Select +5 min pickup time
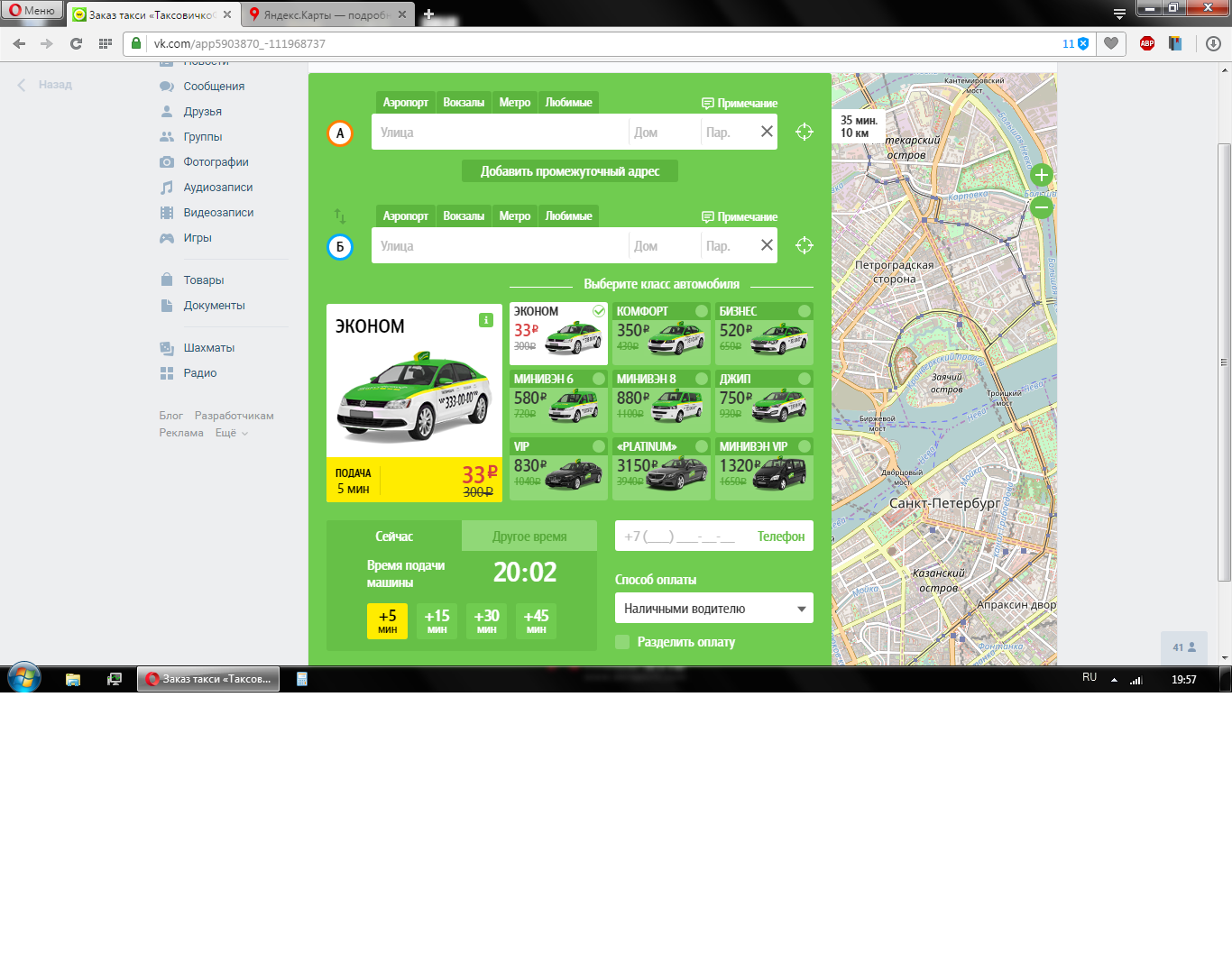Image resolution: width=1232 pixels, height=972 pixels. pos(388,620)
